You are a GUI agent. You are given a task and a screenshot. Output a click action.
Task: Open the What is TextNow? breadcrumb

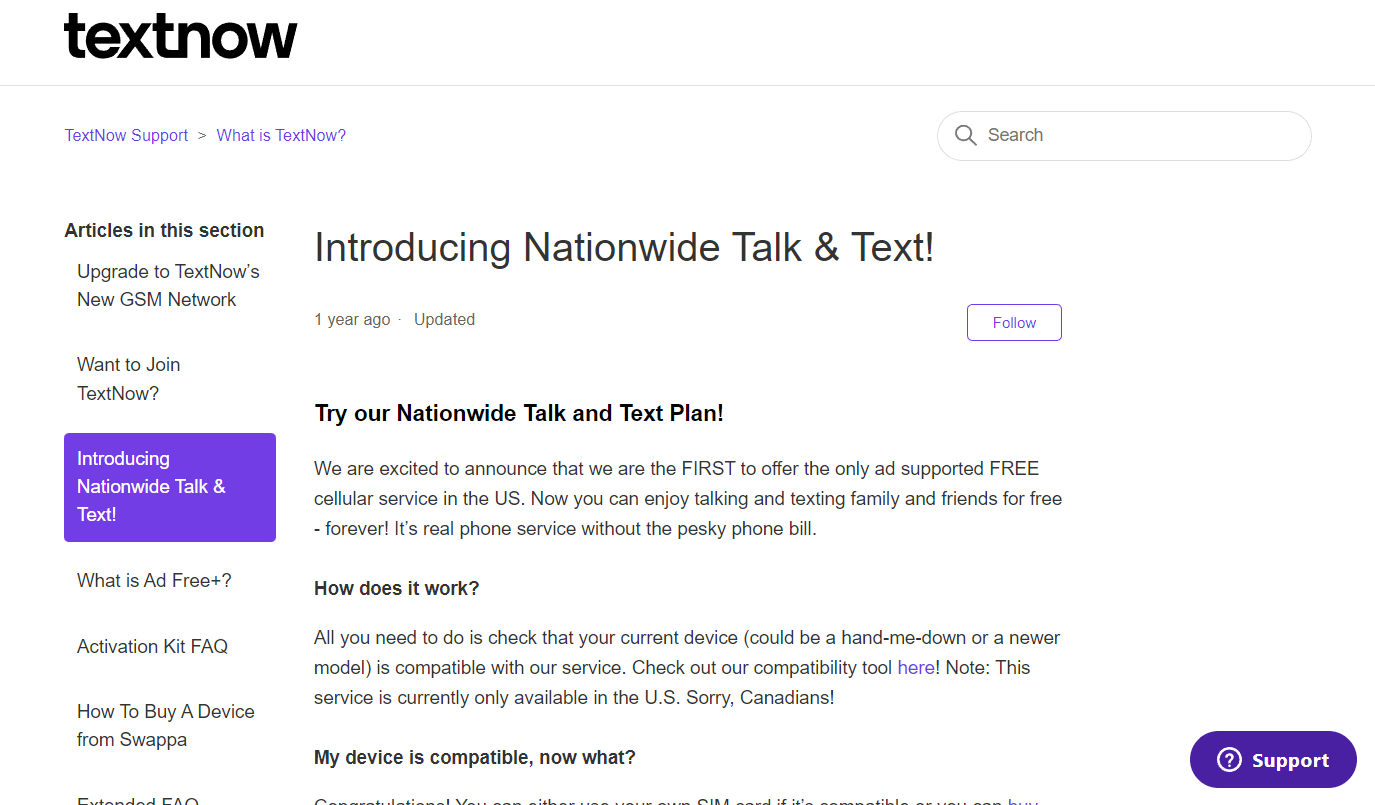tap(281, 134)
